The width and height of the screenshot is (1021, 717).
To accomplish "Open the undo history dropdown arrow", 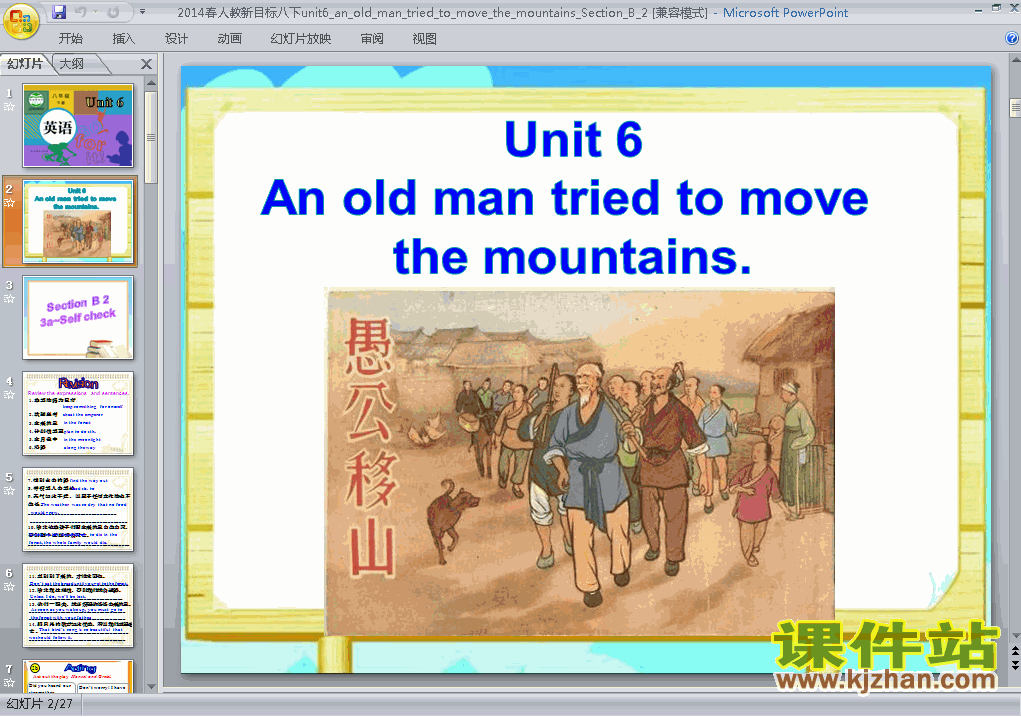I will (x=95, y=12).
